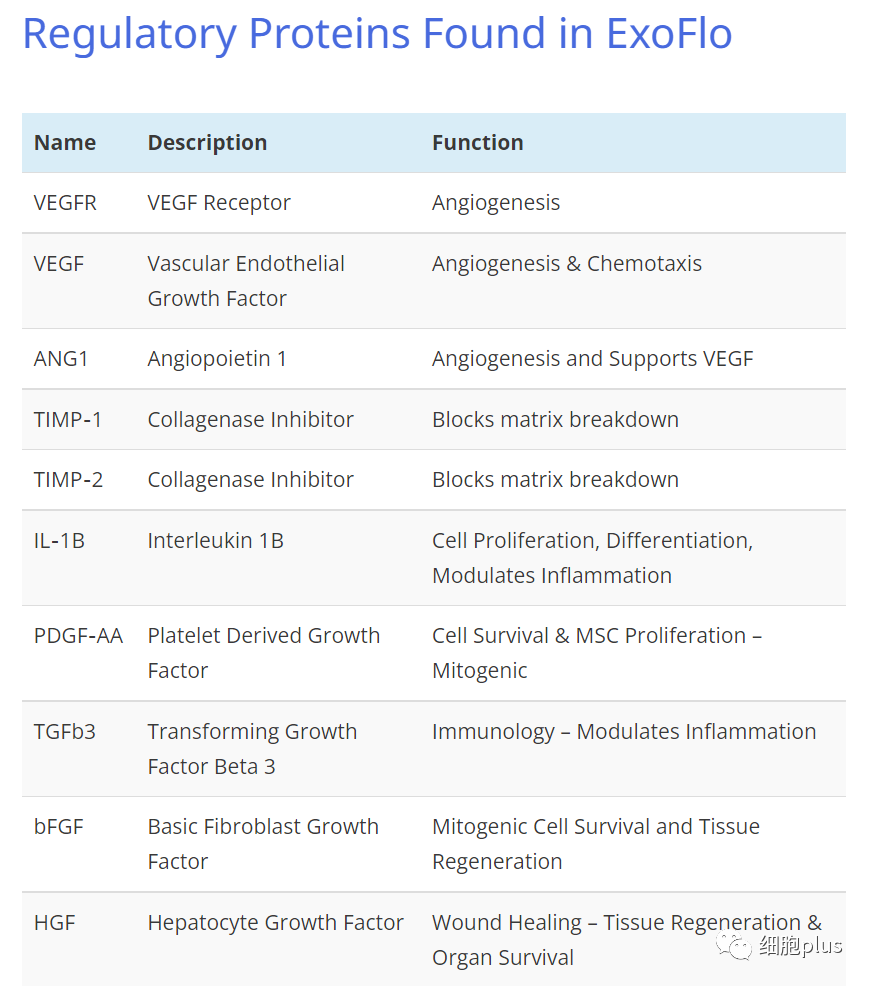Select the IL-1B name cell

coord(59,541)
